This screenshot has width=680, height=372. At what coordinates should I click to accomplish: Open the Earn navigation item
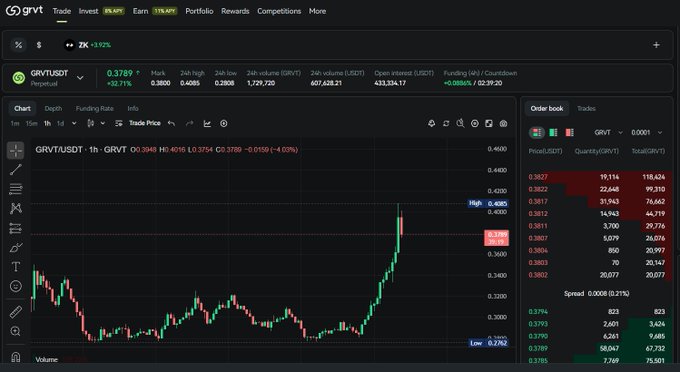point(141,11)
